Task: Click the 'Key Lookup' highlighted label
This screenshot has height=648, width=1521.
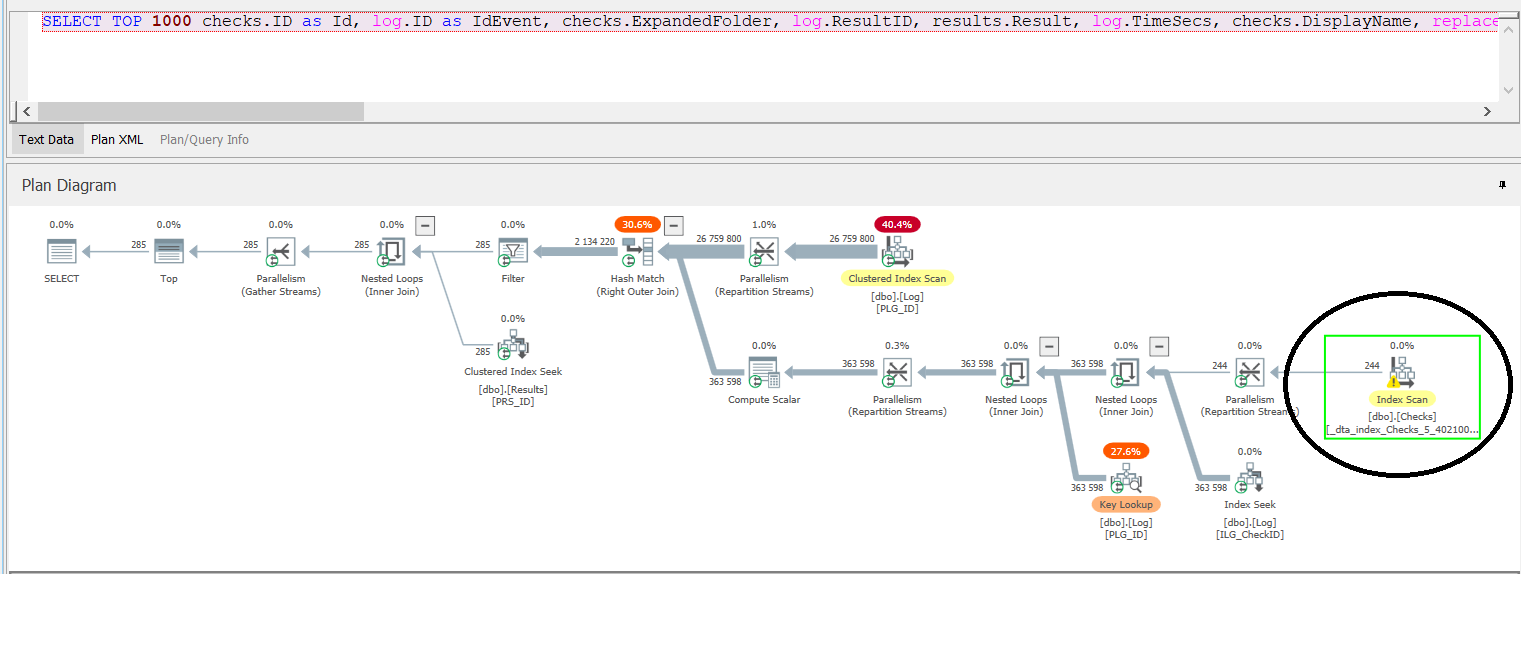Action: 1126,505
